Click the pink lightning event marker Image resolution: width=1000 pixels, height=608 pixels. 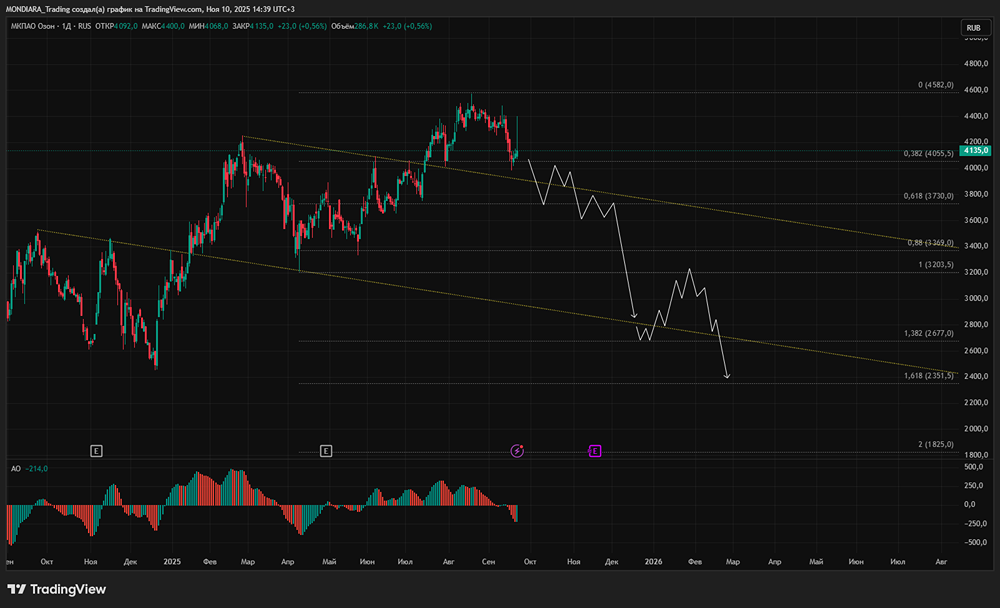[517, 451]
